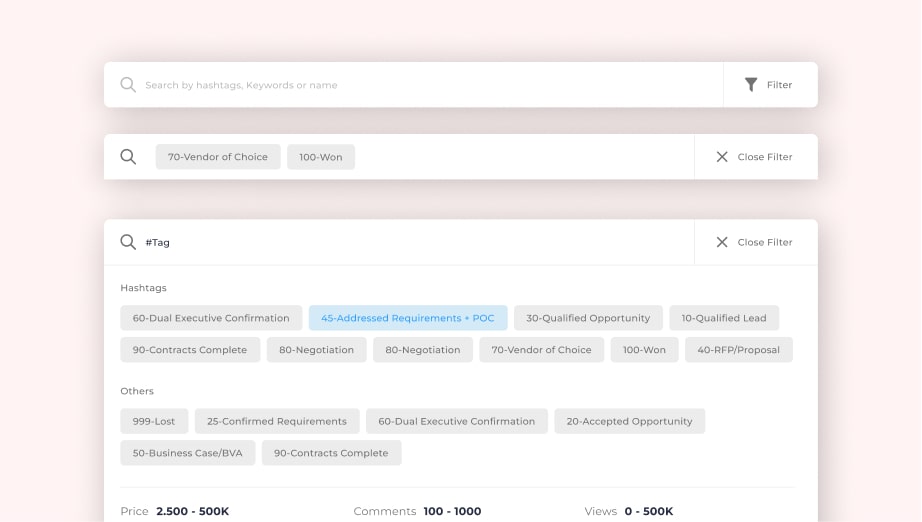Screen dimensions: 922x522
Task: Select the 100-Won chip in middle search bar
Action: 321,157
